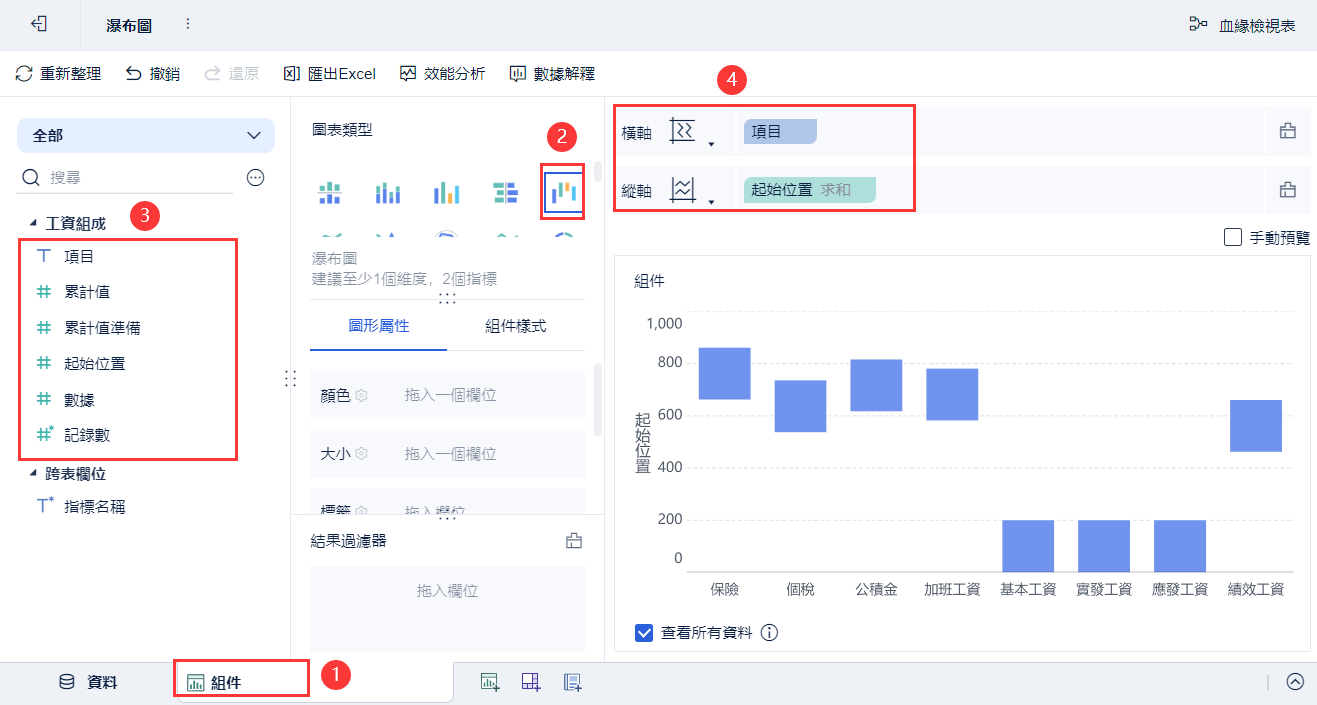Uncheck the 查看所有資料 checkbox
Screen dimensions: 1317x705
[x=644, y=633]
